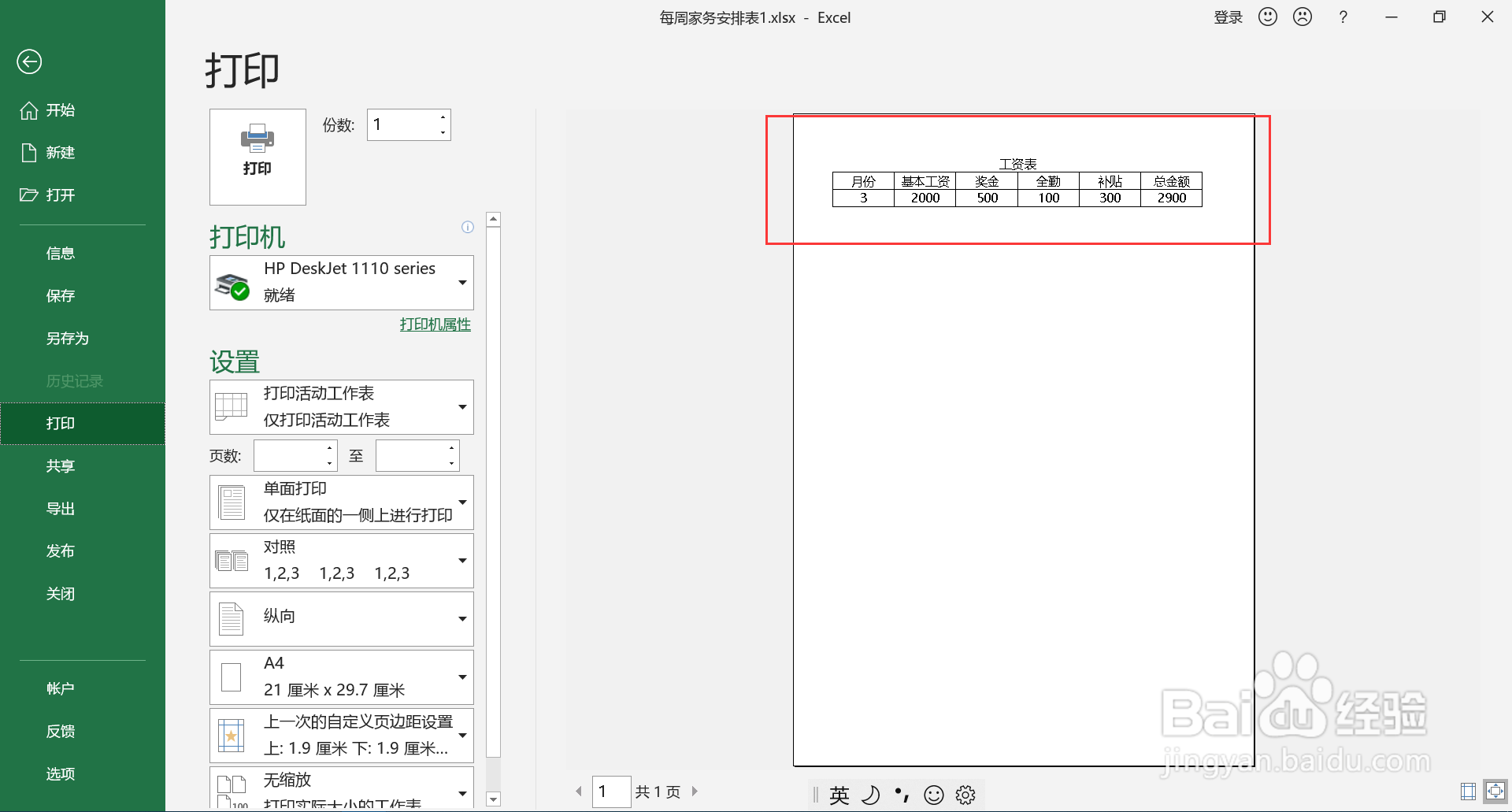1512x812 pixels.
Task: Expand the 单面打印 dropdown
Action: (x=342, y=502)
